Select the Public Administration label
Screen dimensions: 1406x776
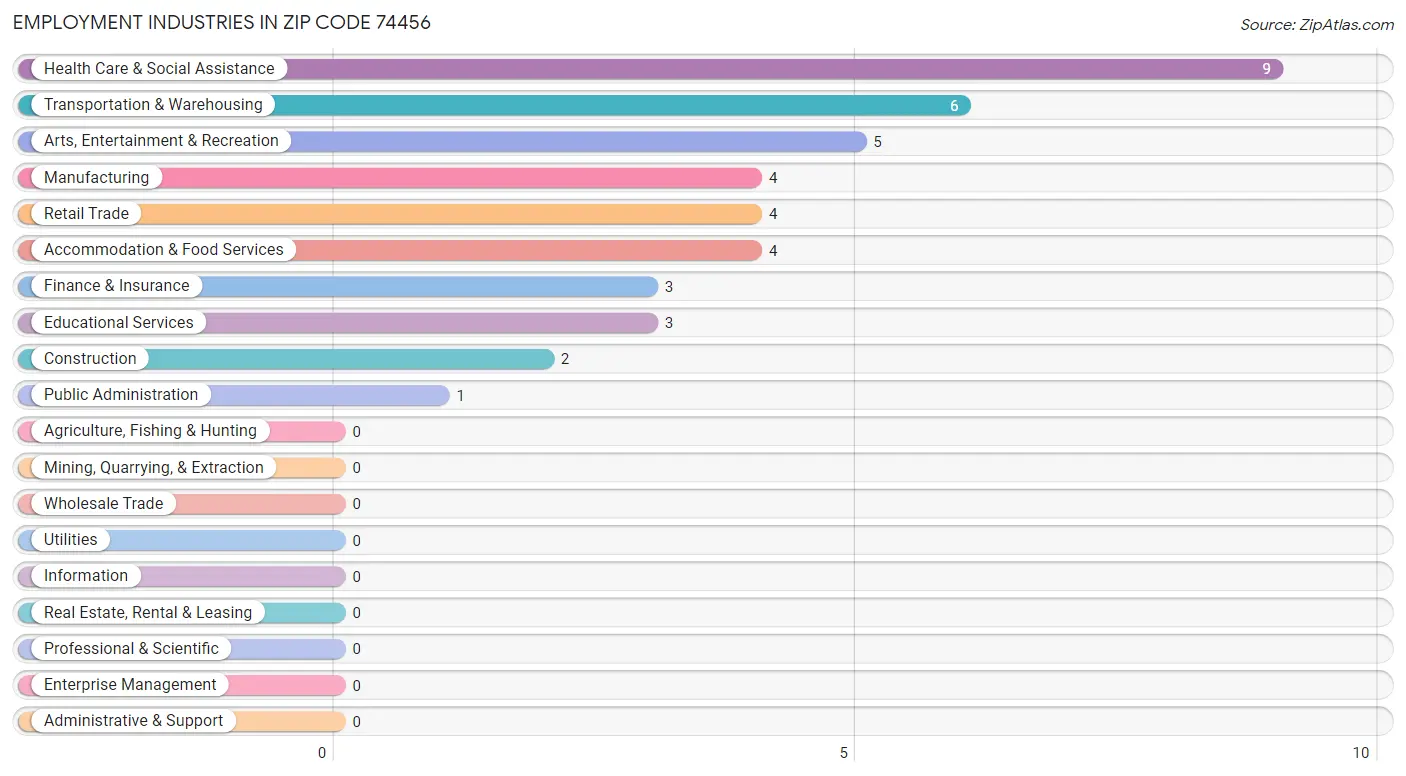[121, 394]
